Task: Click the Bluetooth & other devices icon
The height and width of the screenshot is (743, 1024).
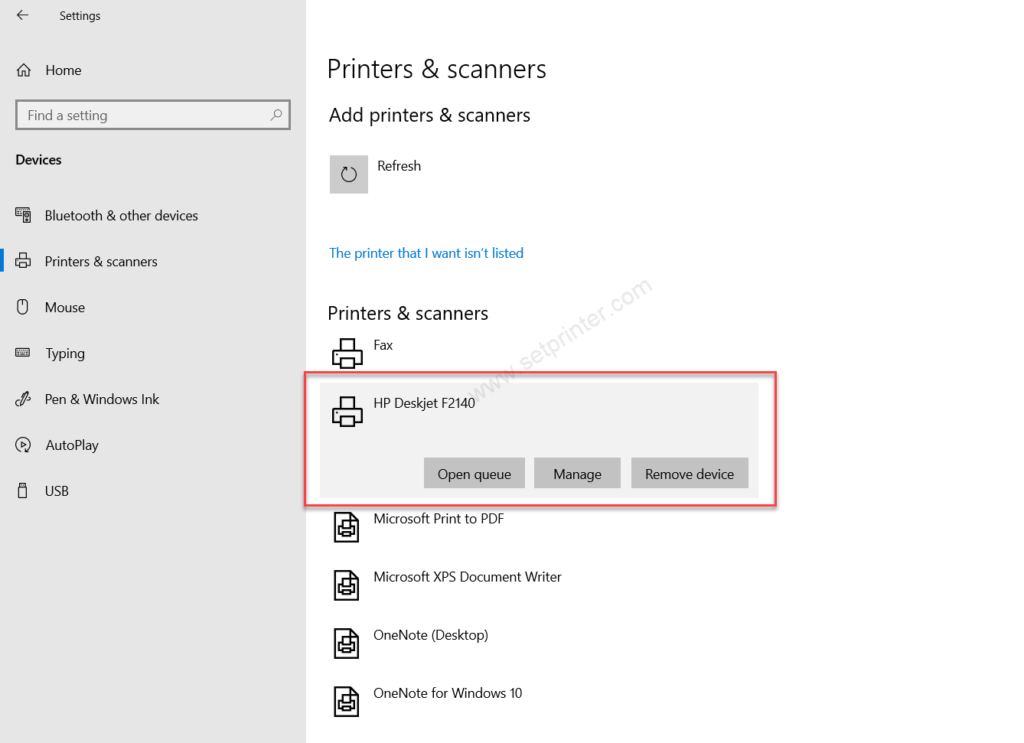Action: [23, 215]
